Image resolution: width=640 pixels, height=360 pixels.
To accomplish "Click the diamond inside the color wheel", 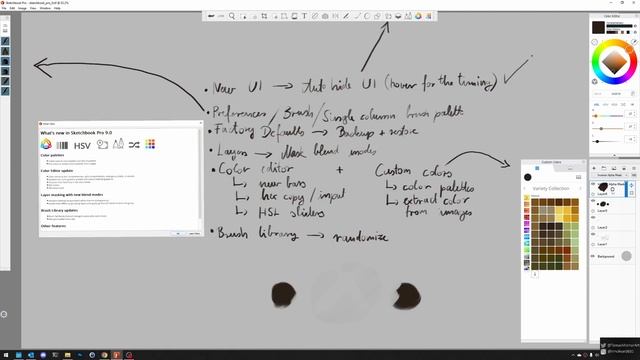I will [x=614, y=62].
